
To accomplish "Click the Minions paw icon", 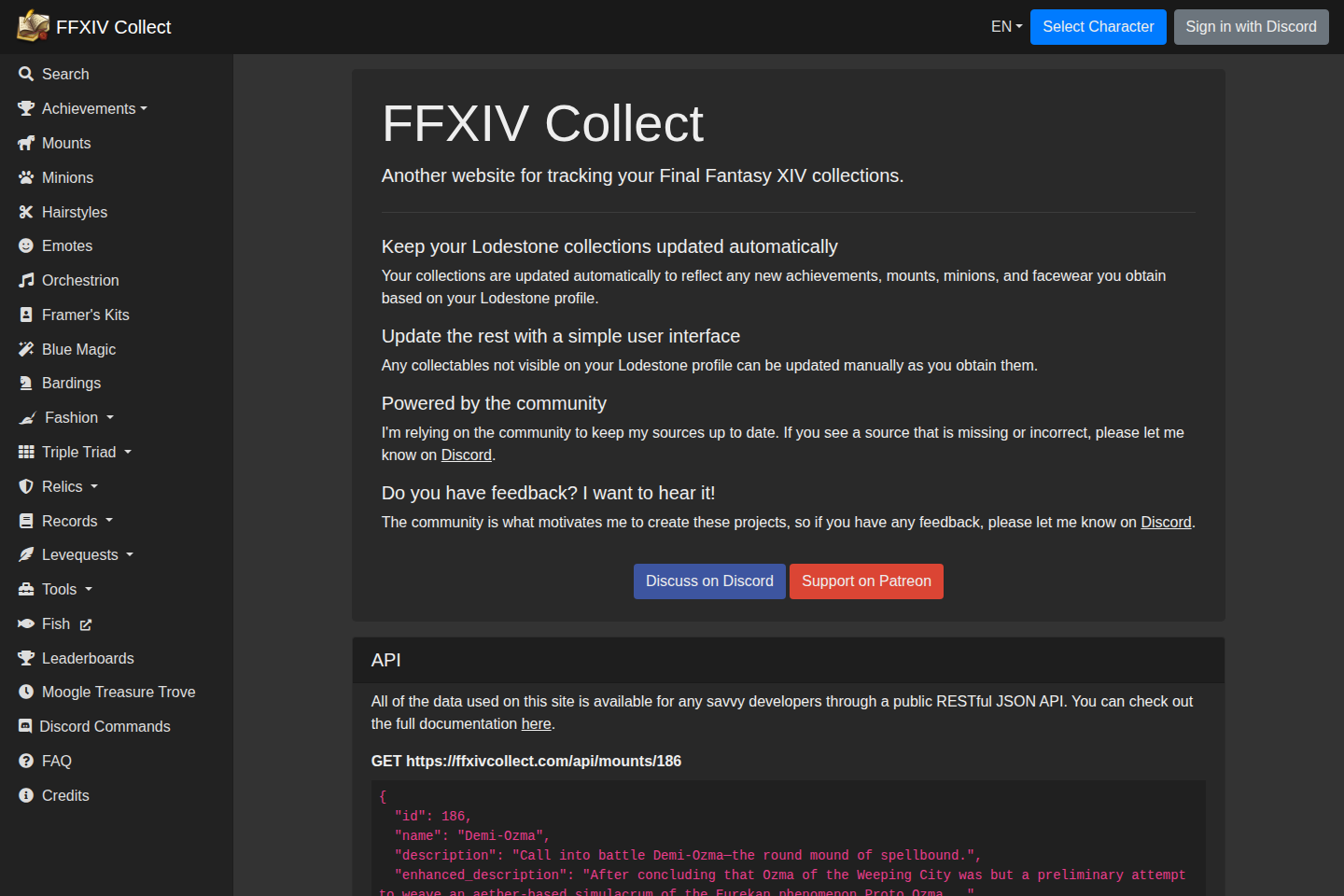I will (x=26, y=177).
